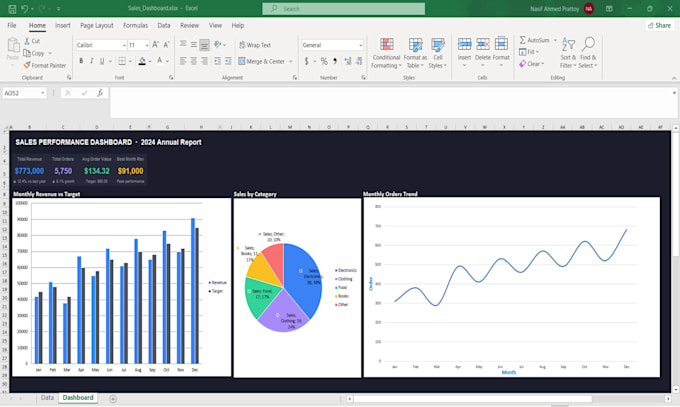Toggle Bottom Align
680x407 pixels.
[x=204, y=44]
